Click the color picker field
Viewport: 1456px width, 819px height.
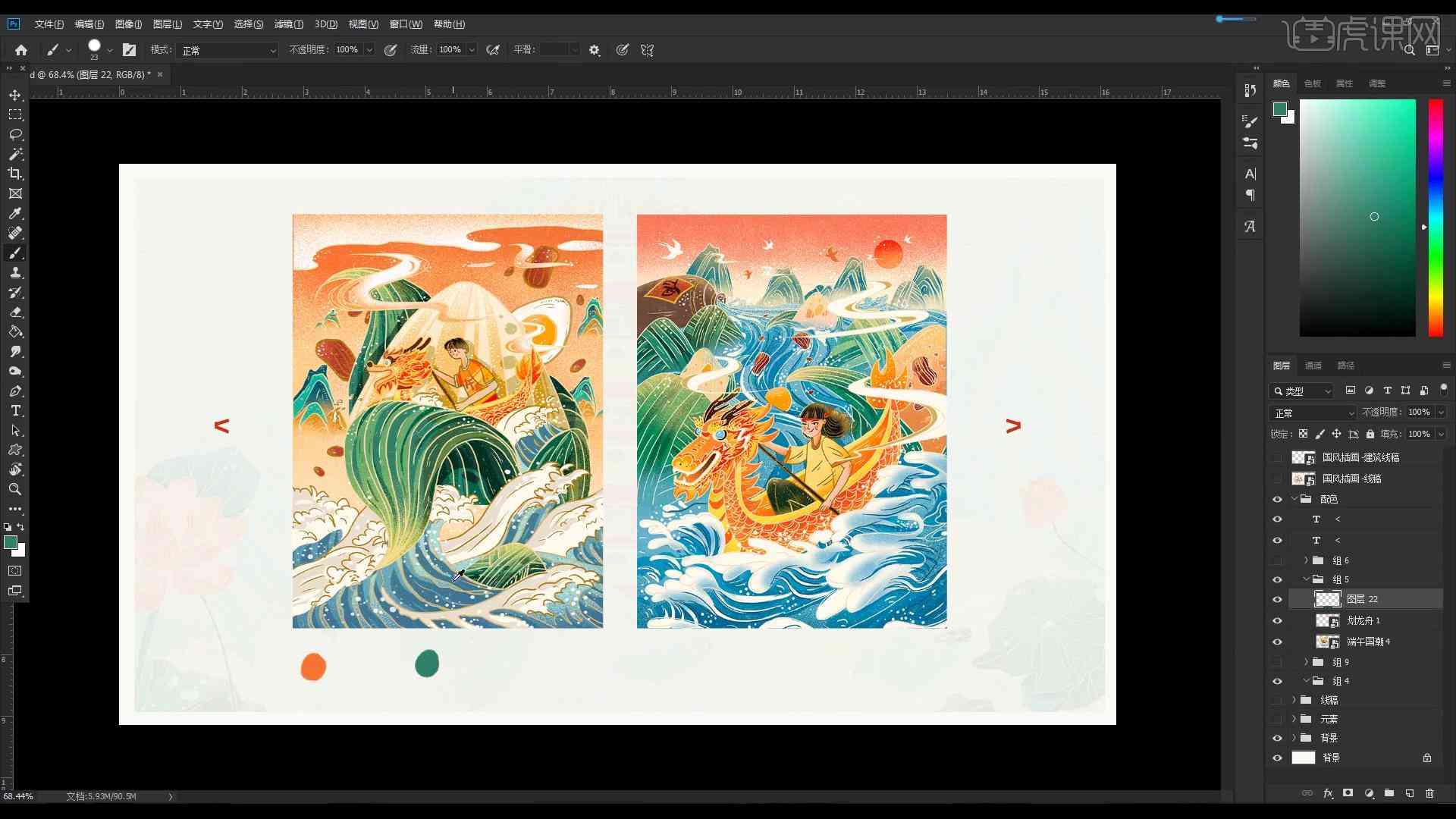[1357, 218]
